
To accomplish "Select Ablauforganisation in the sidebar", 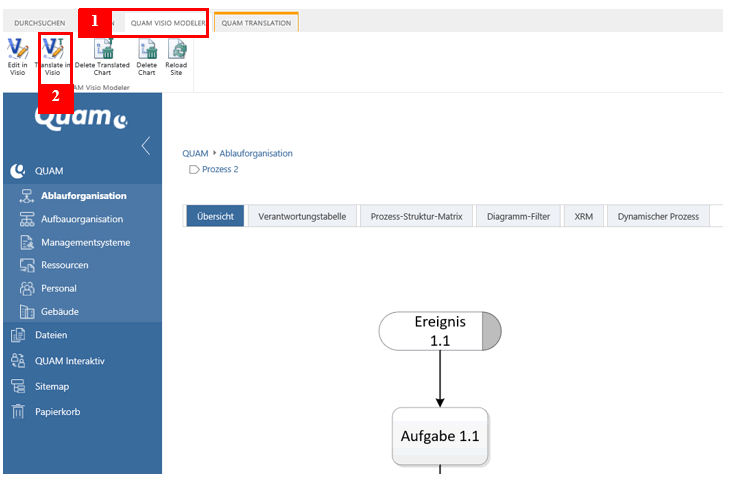I will (83, 196).
